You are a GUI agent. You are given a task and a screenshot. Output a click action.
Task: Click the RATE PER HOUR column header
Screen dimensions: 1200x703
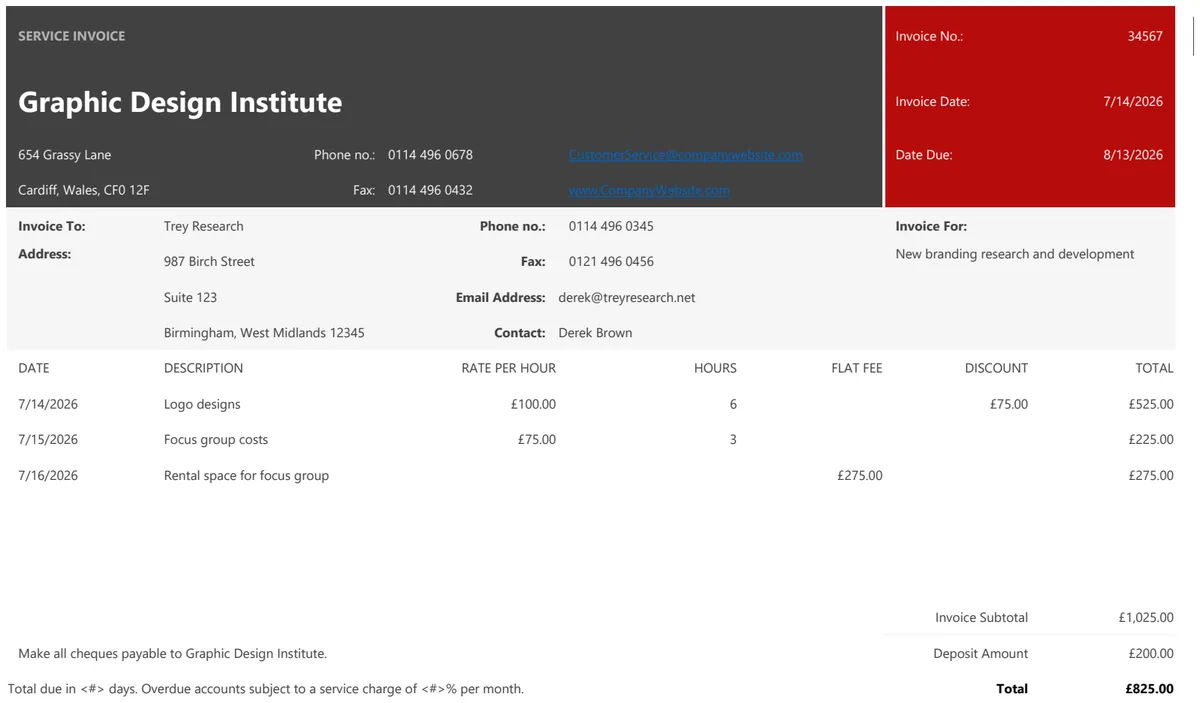click(x=508, y=368)
